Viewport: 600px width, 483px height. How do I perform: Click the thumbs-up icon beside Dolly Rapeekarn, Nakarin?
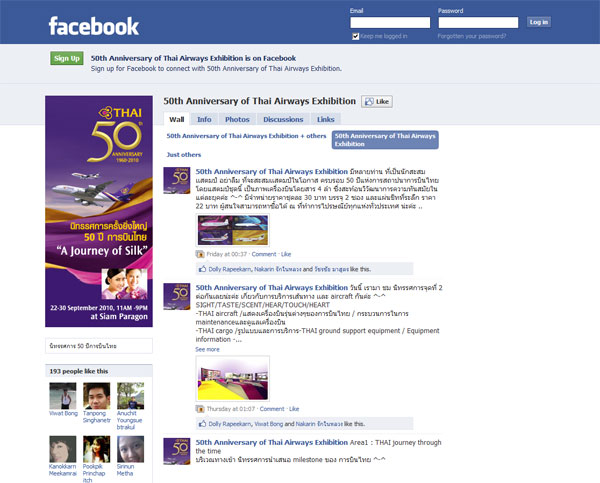(202, 269)
